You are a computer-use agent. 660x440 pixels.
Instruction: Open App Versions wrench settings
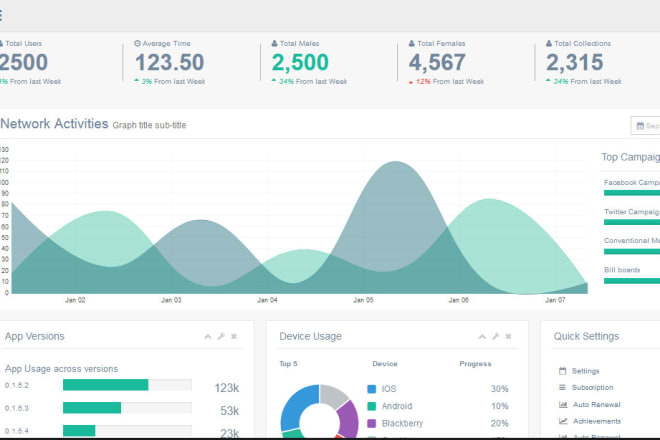pos(221,336)
